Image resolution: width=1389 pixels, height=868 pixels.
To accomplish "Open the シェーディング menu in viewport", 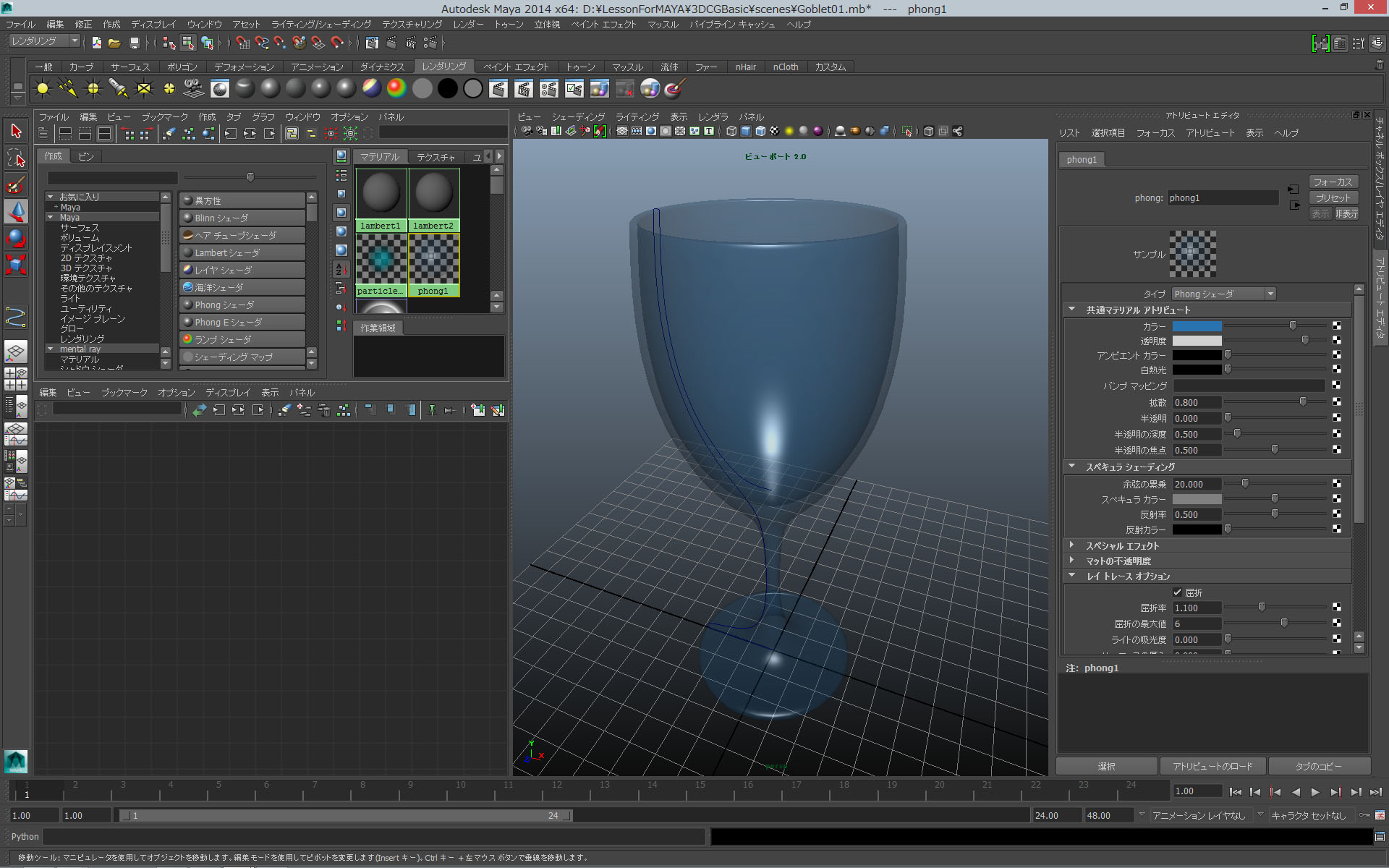I will (578, 116).
